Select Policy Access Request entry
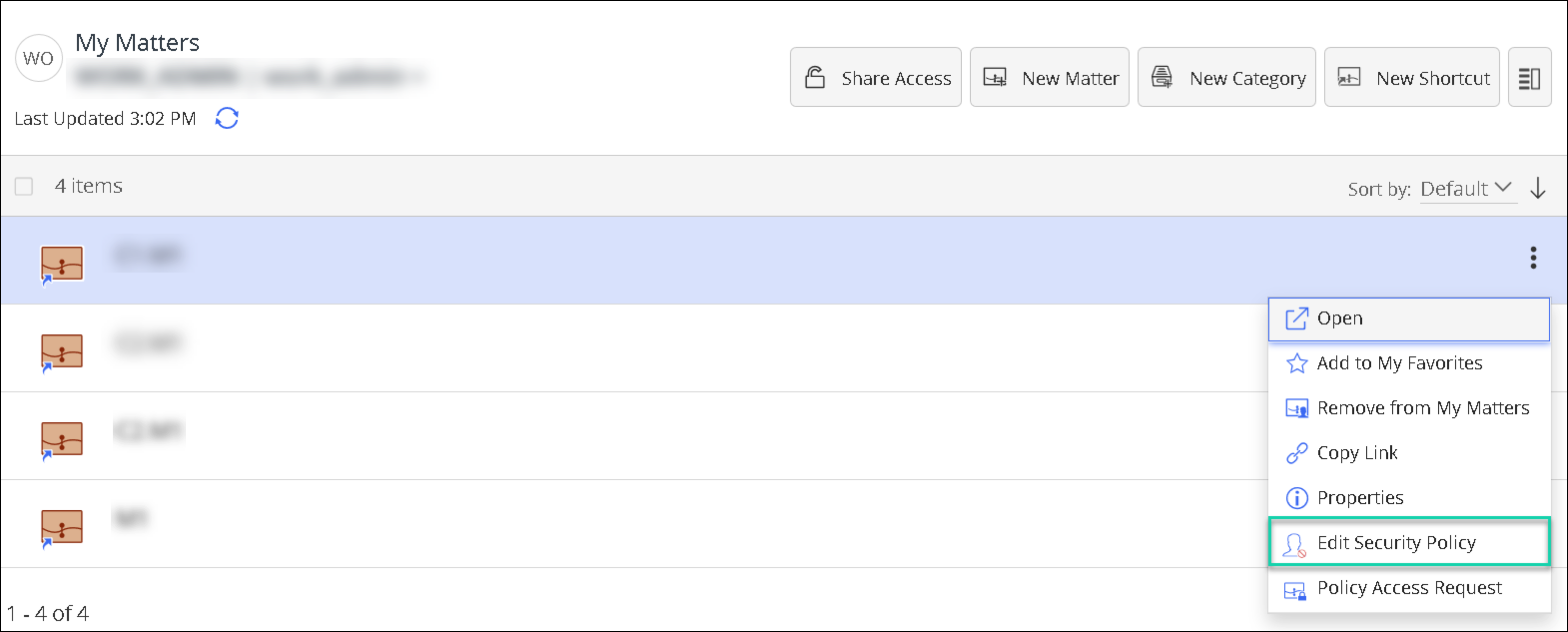The image size is (1568, 632). (x=1409, y=588)
